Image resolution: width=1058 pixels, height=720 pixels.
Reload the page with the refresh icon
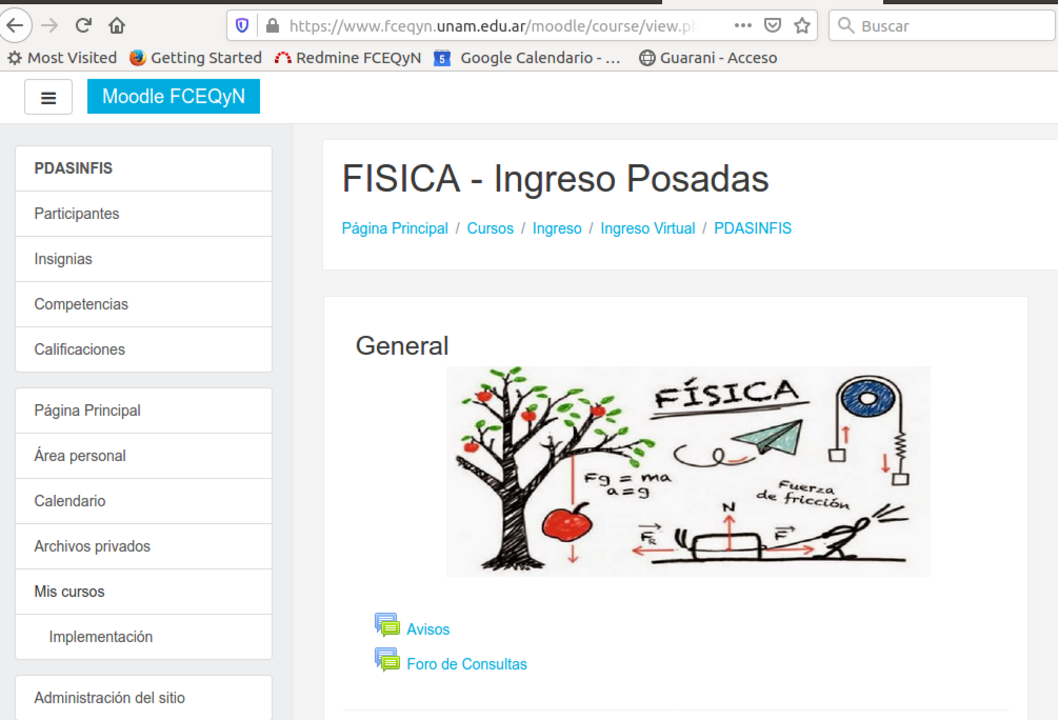(83, 26)
